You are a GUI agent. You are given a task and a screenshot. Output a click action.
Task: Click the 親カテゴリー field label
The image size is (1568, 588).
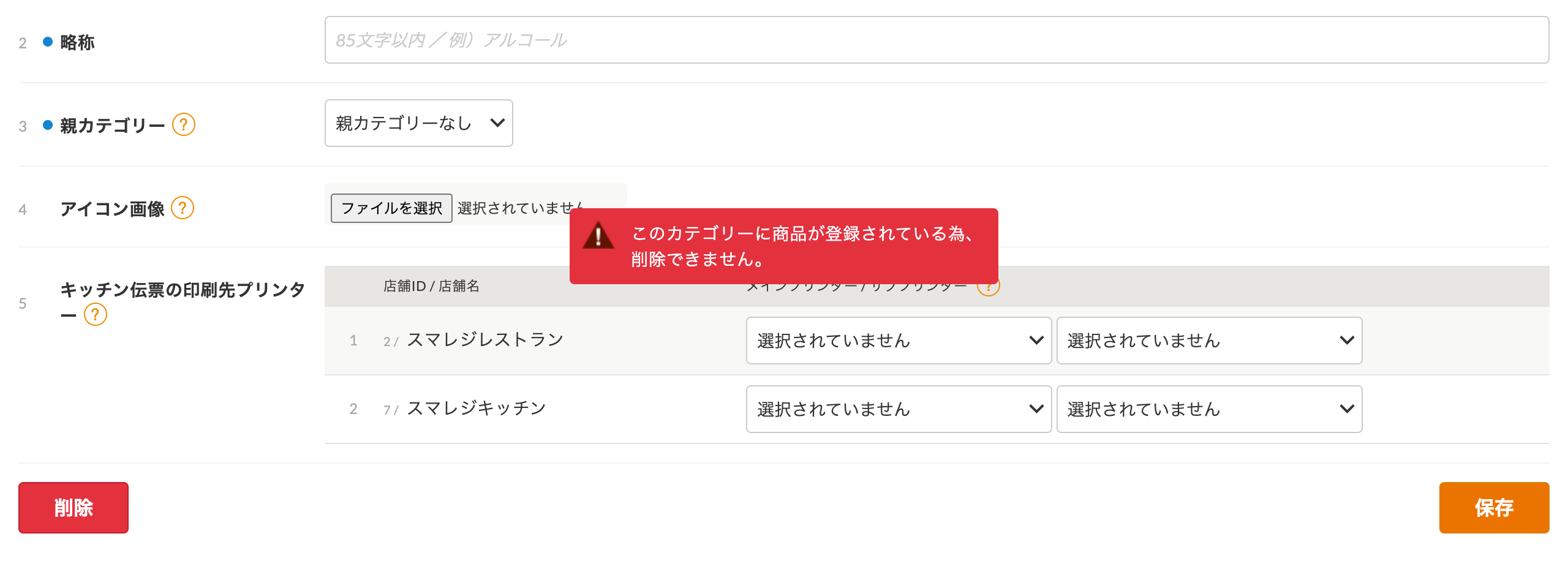pos(113,126)
